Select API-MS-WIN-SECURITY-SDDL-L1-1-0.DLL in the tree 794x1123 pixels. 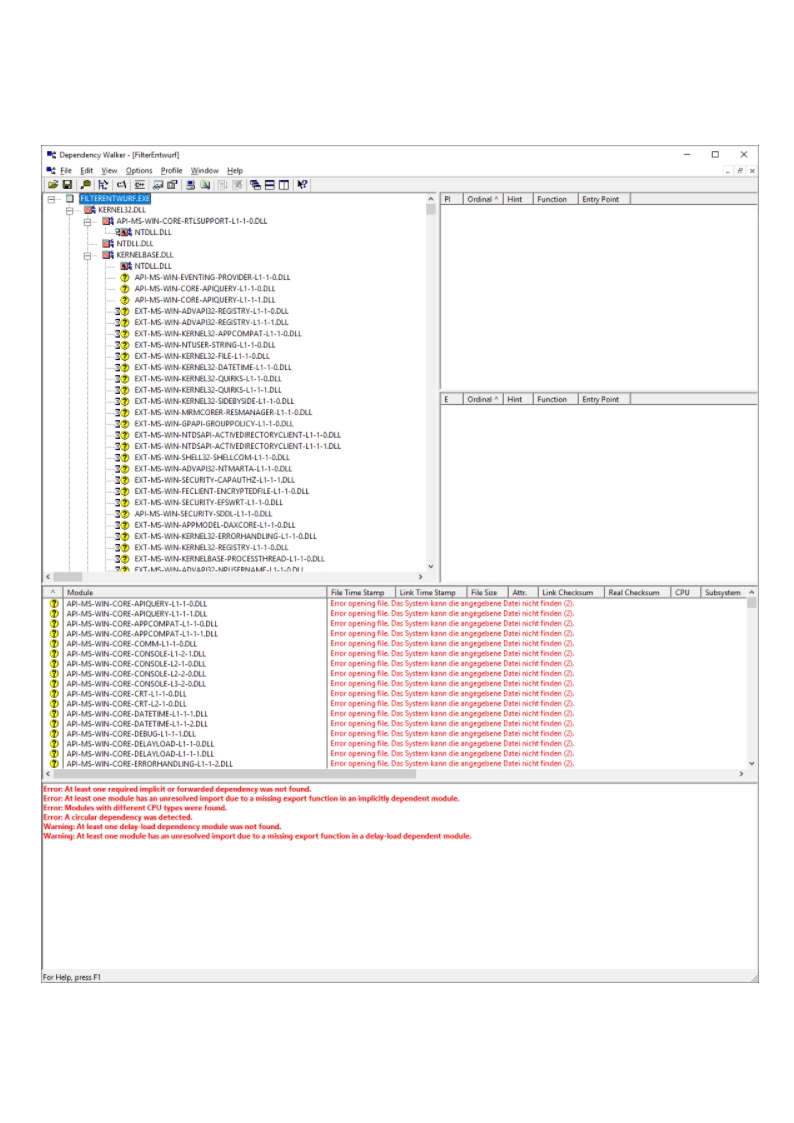[203, 514]
